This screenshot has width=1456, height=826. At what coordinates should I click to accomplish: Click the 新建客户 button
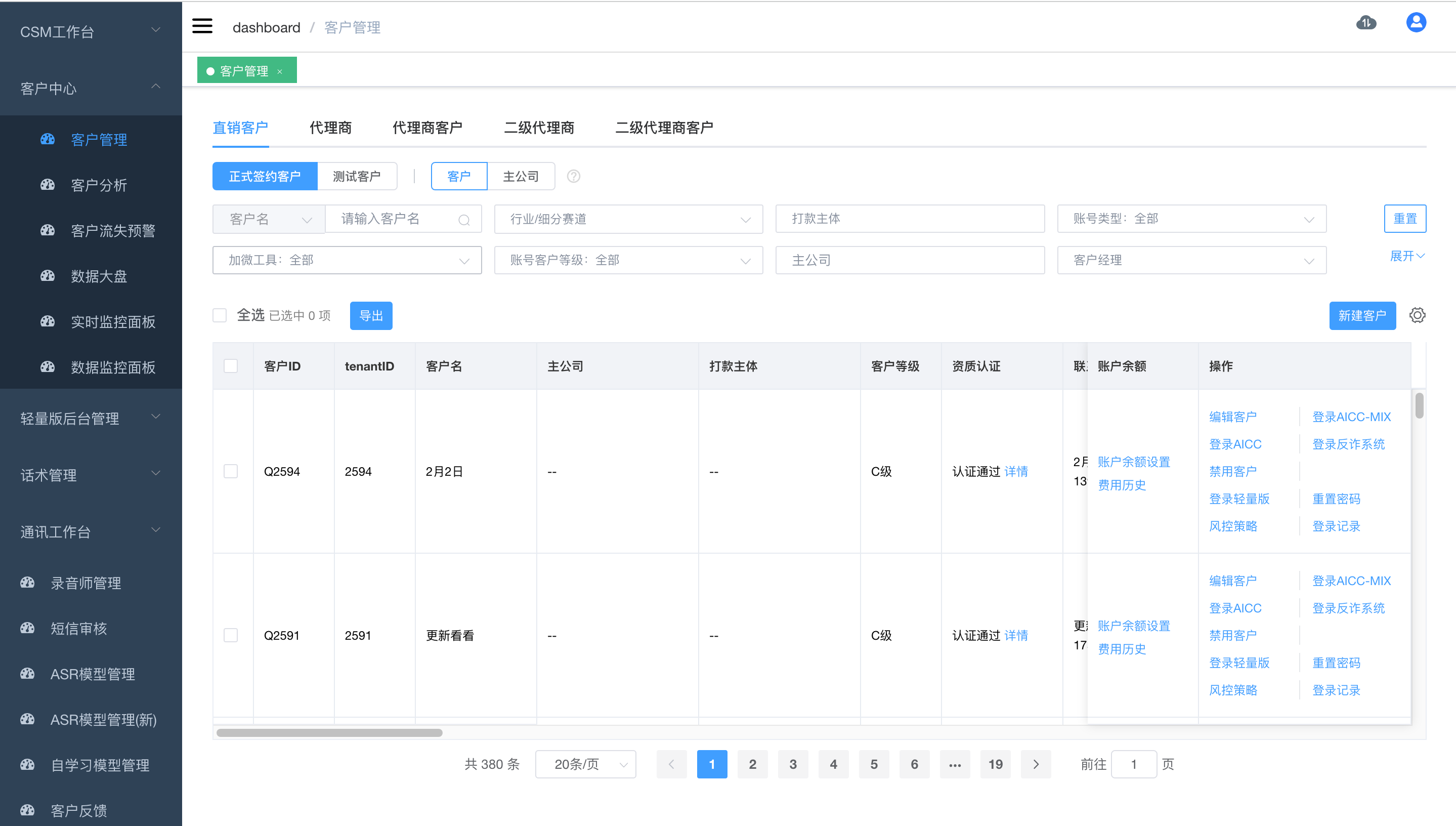coord(1362,315)
